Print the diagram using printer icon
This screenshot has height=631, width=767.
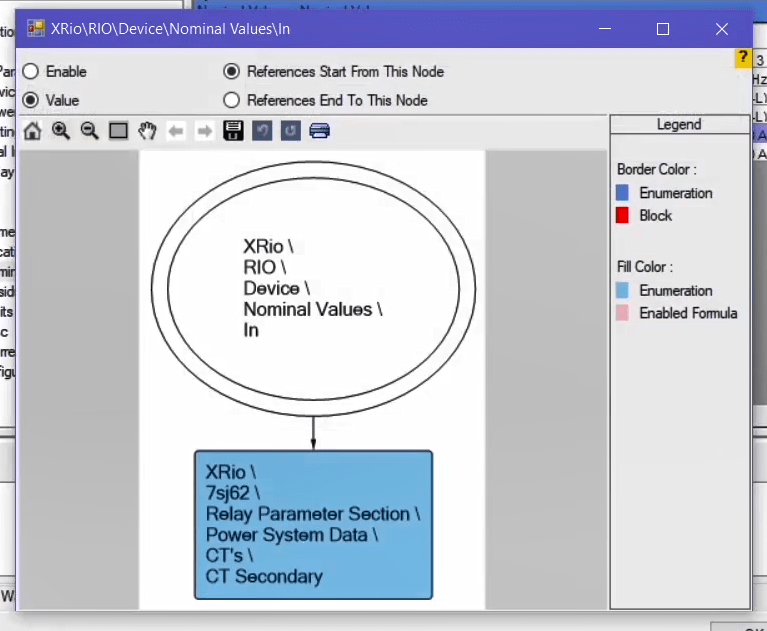point(319,131)
